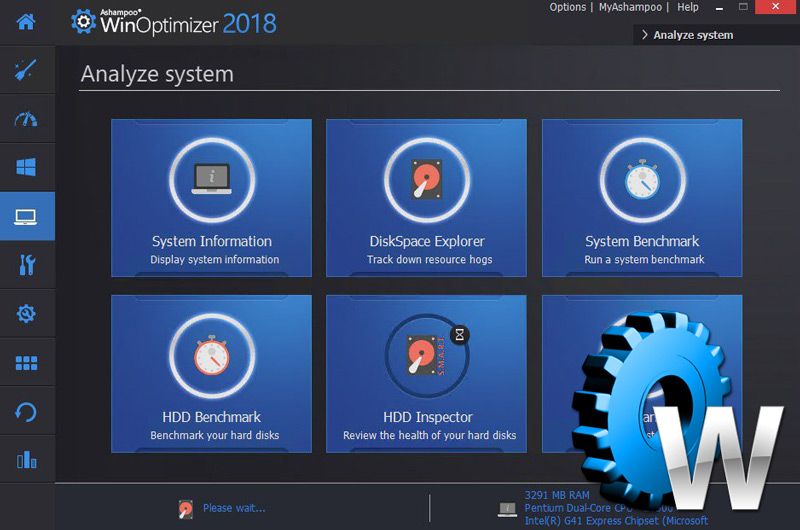
Task: Click the Analyze system breadcrumb
Action: (693, 35)
